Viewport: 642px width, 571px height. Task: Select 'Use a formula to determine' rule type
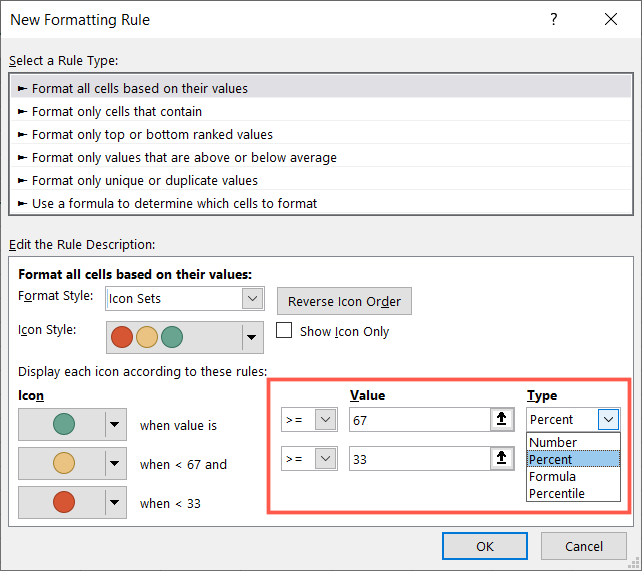[x=174, y=203]
